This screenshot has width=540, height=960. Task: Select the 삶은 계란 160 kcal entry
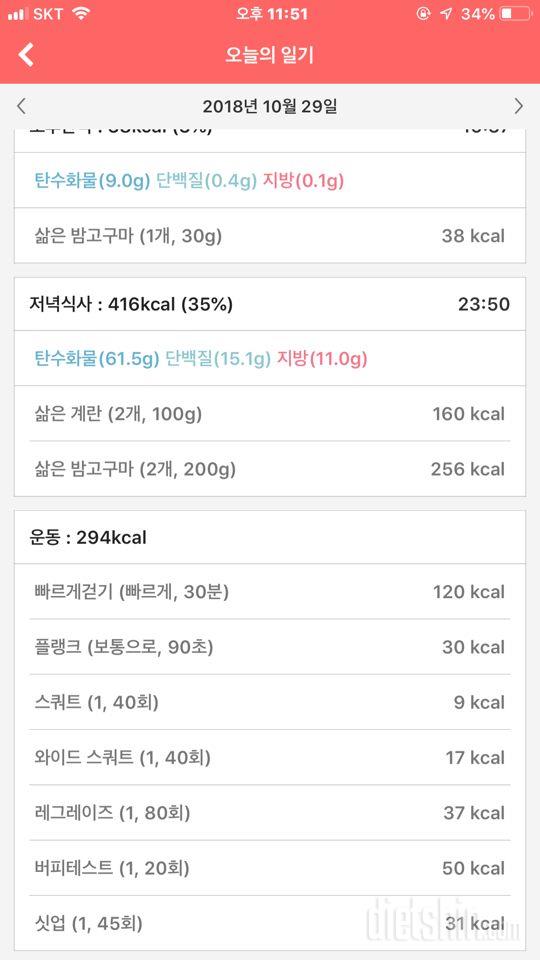click(270, 414)
